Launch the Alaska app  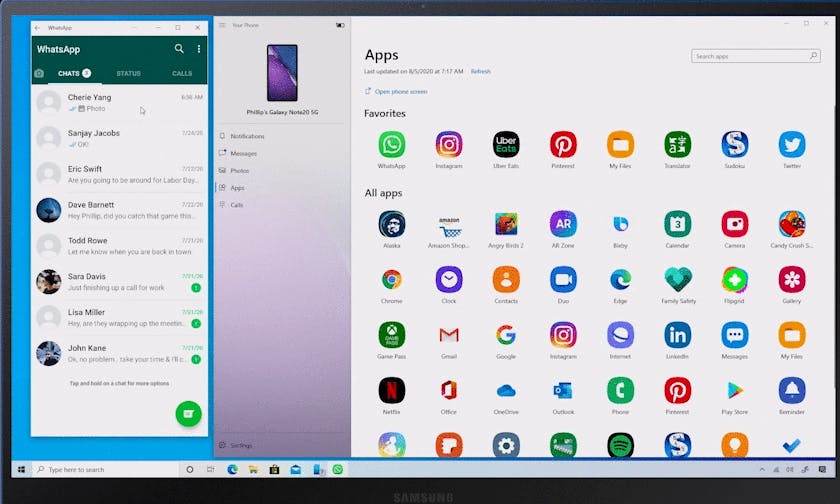tap(392, 224)
